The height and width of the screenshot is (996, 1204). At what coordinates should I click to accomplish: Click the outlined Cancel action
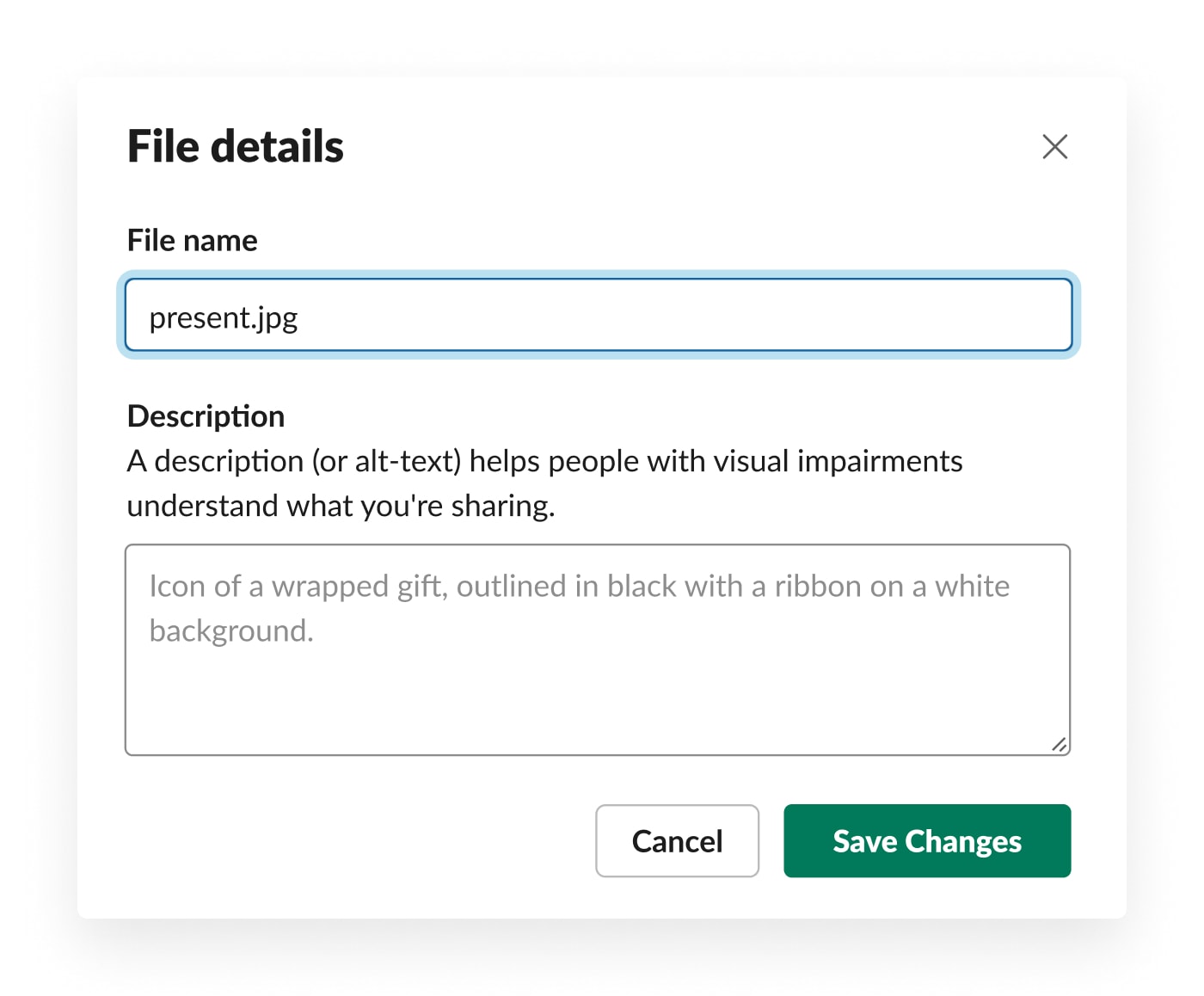677,841
